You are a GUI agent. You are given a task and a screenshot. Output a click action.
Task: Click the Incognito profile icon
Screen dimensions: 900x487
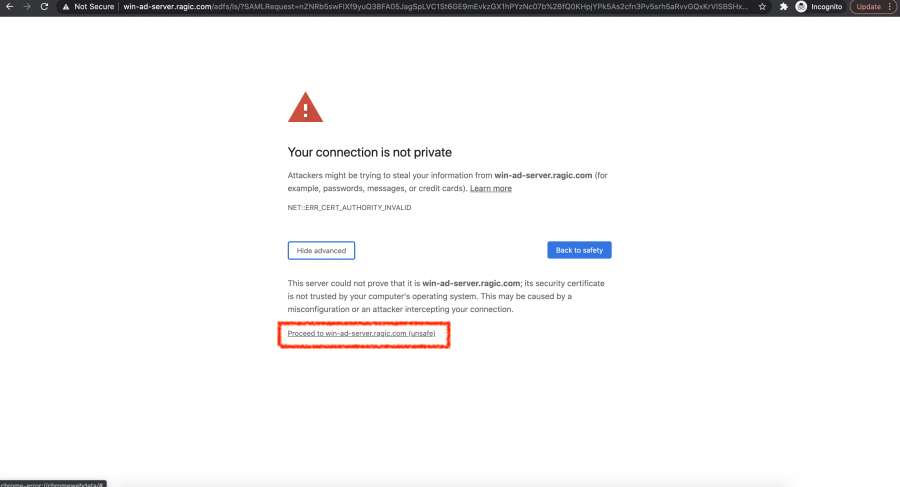coord(803,6)
